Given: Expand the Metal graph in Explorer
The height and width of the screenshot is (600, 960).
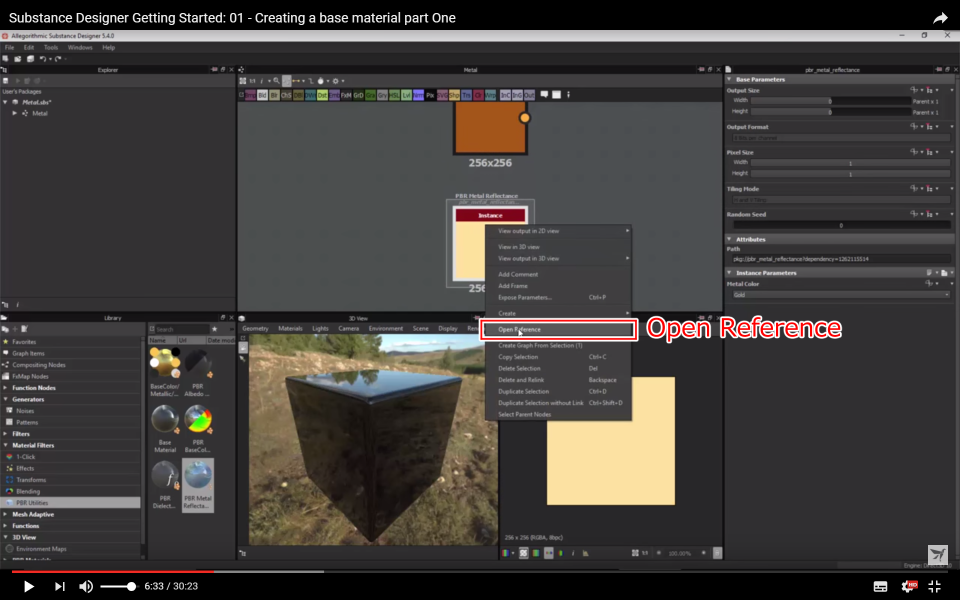Looking at the screenshot, I should (15, 113).
